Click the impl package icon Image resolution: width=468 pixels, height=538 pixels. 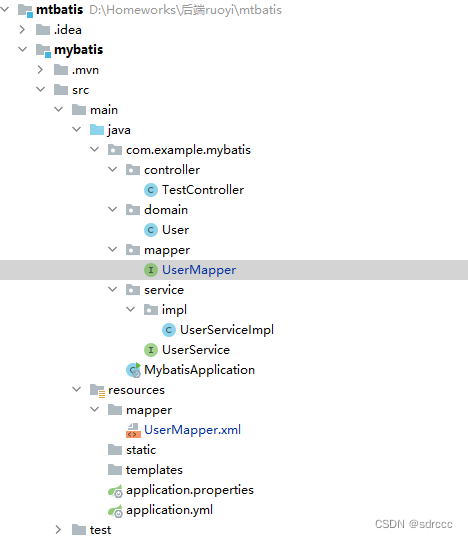(151, 310)
